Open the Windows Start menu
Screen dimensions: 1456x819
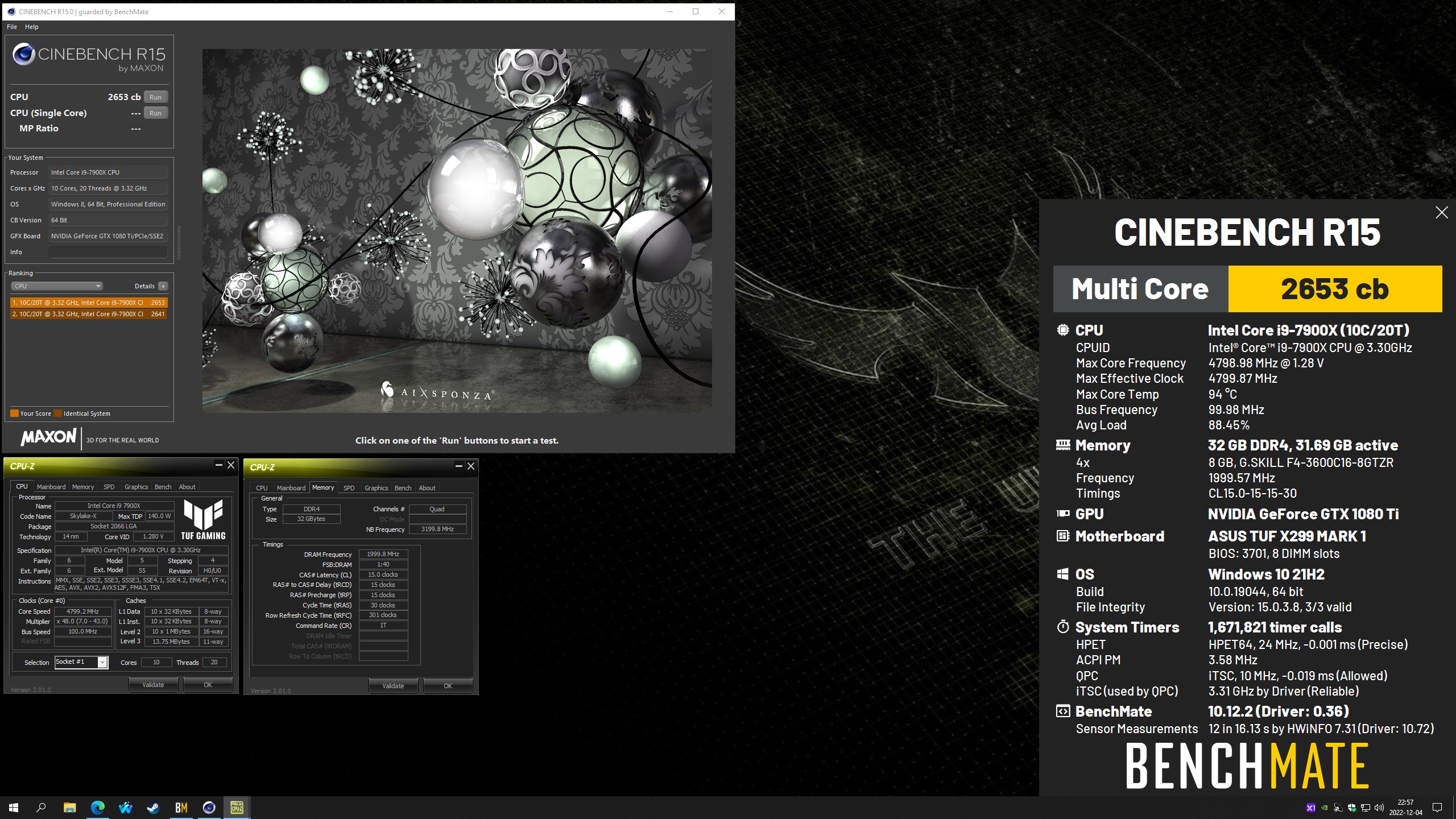14,808
